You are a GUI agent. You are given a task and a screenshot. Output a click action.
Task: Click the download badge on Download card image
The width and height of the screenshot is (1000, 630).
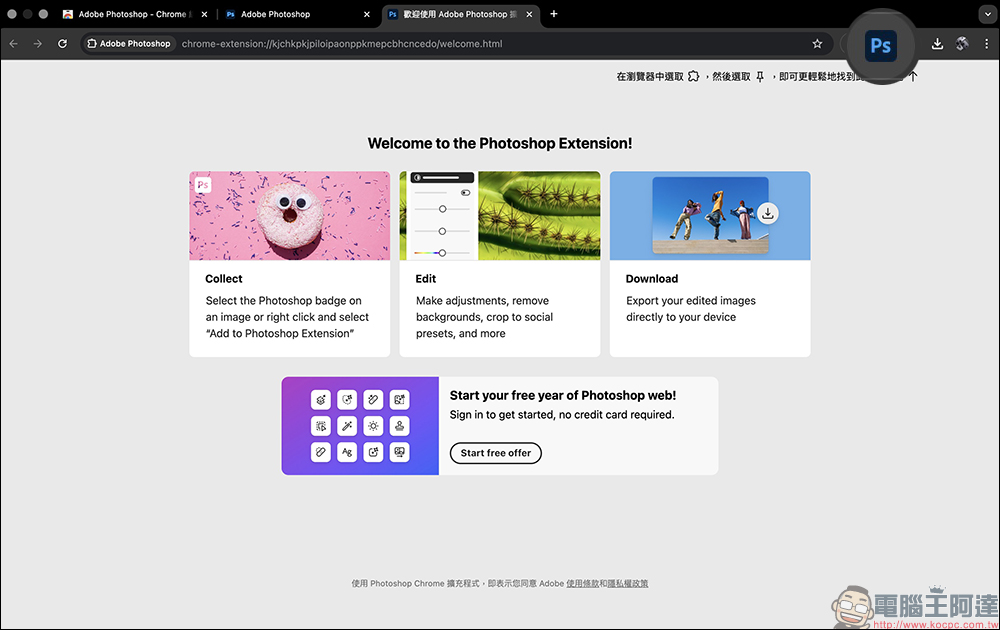pos(768,213)
